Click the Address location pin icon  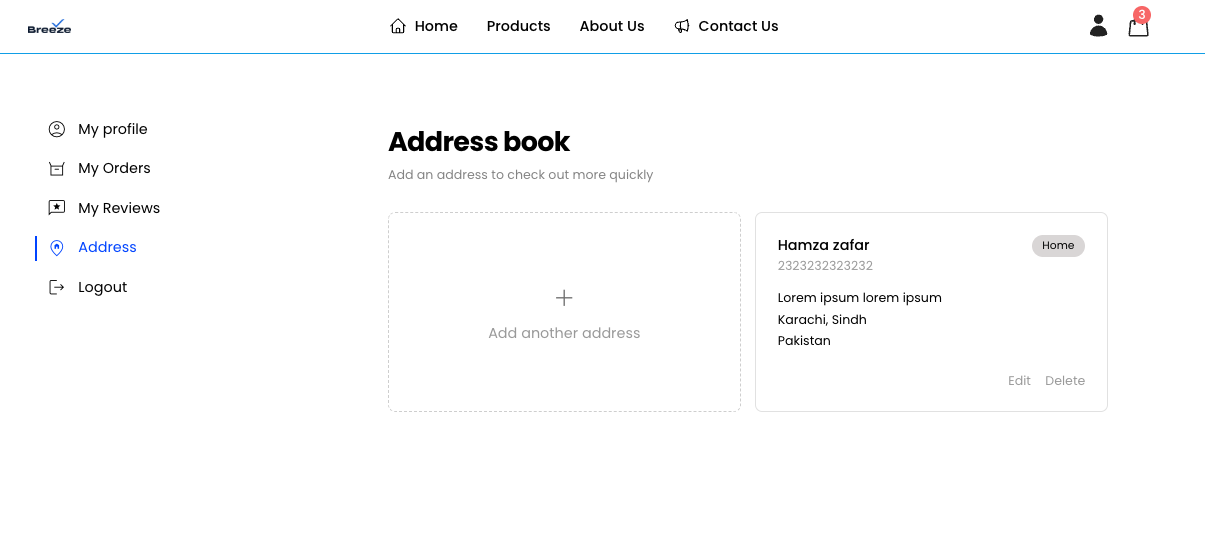coord(57,247)
